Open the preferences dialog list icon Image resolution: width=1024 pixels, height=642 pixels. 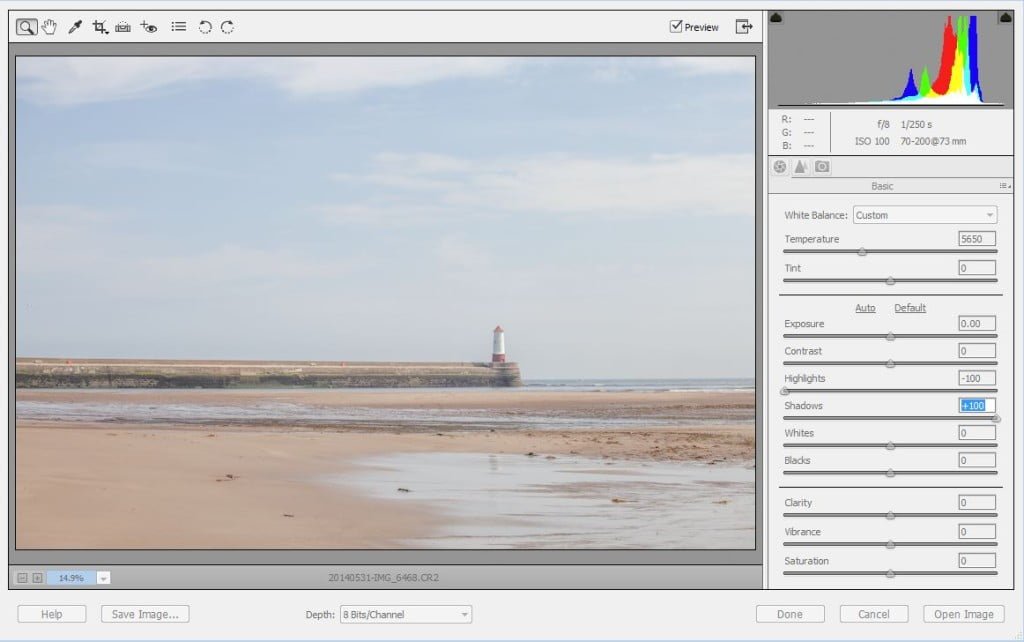178,27
